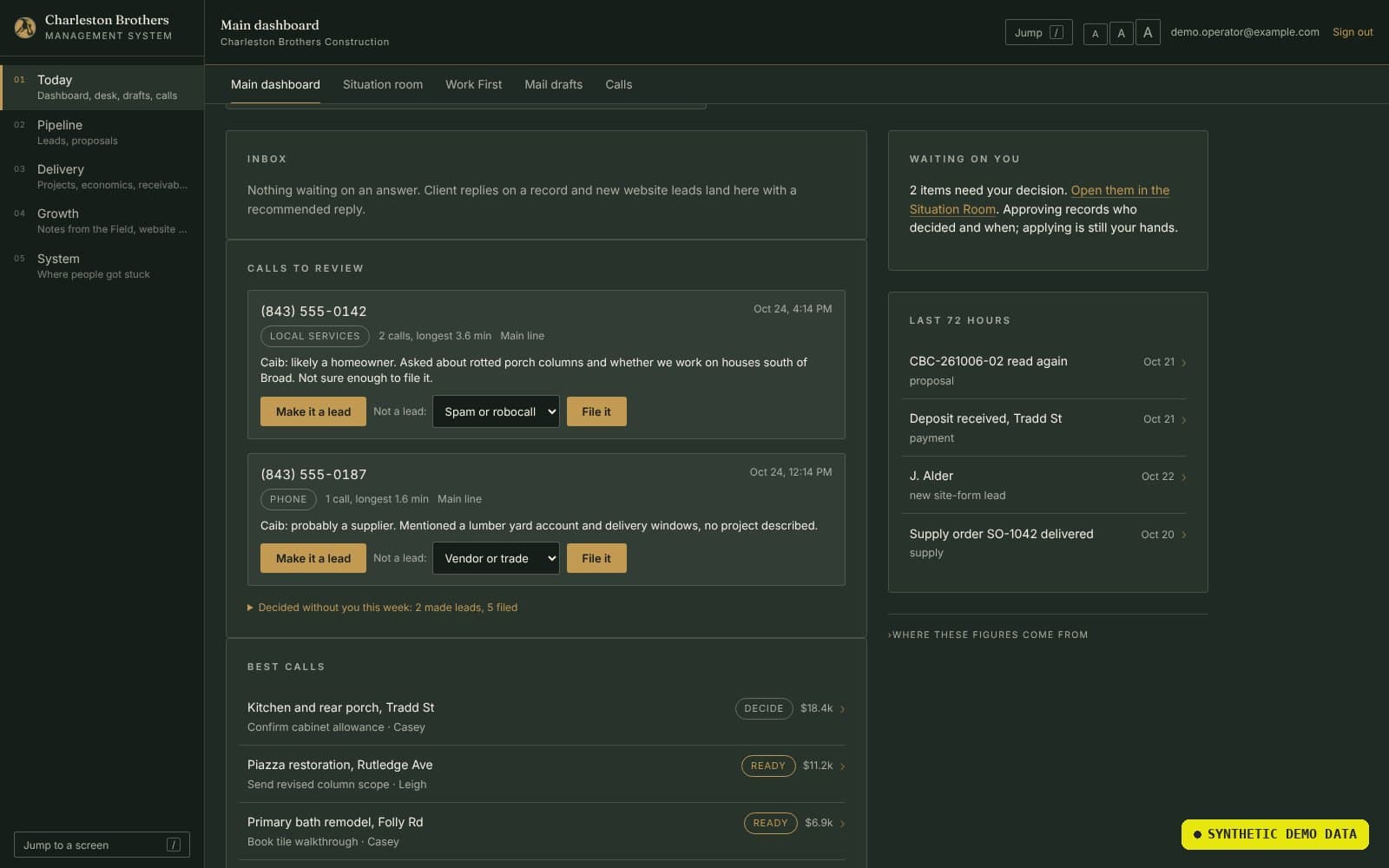Click Sign out link
This screenshot has width=1389, height=868.
pyautogui.click(x=1353, y=32)
